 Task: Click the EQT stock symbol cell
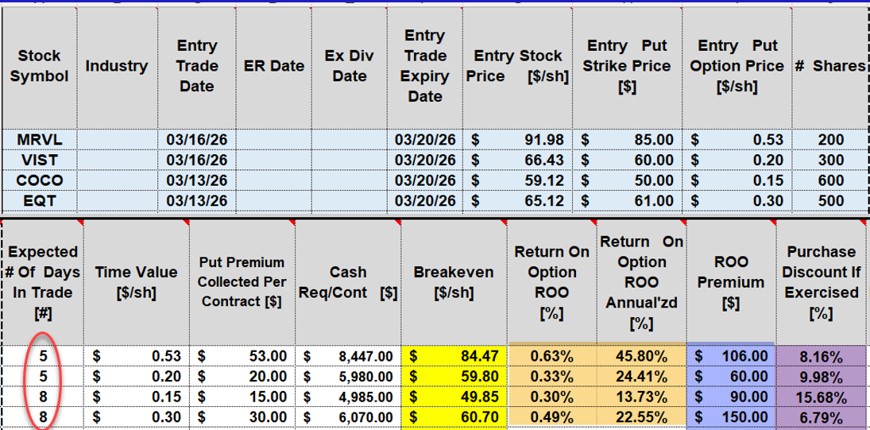point(42,202)
